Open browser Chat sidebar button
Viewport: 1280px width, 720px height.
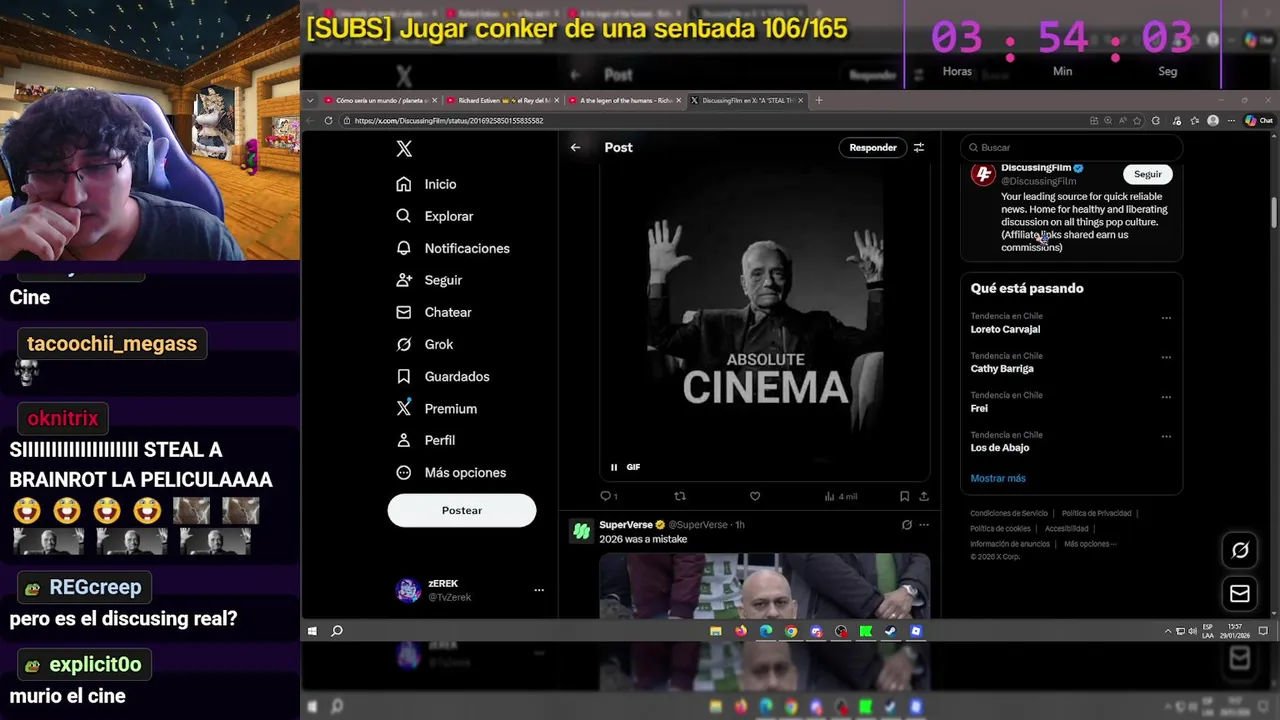(1259, 121)
